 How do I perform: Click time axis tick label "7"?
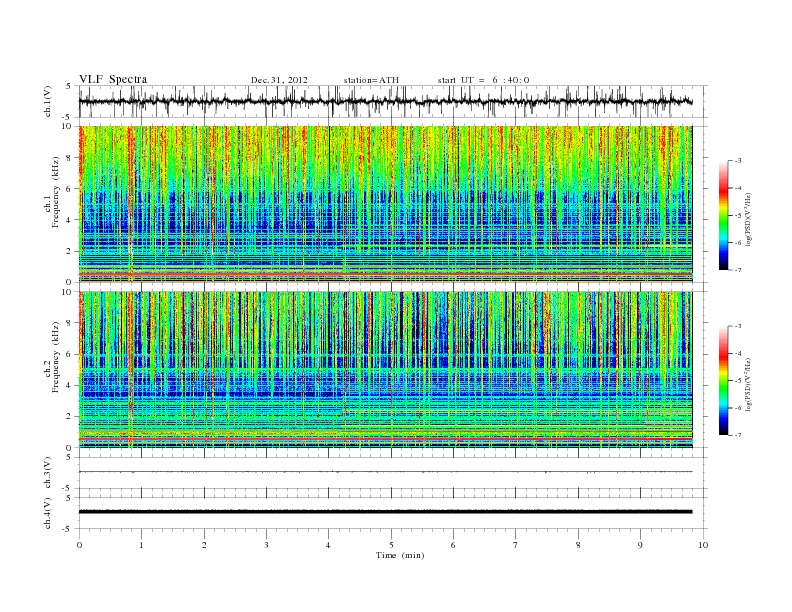click(x=516, y=545)
